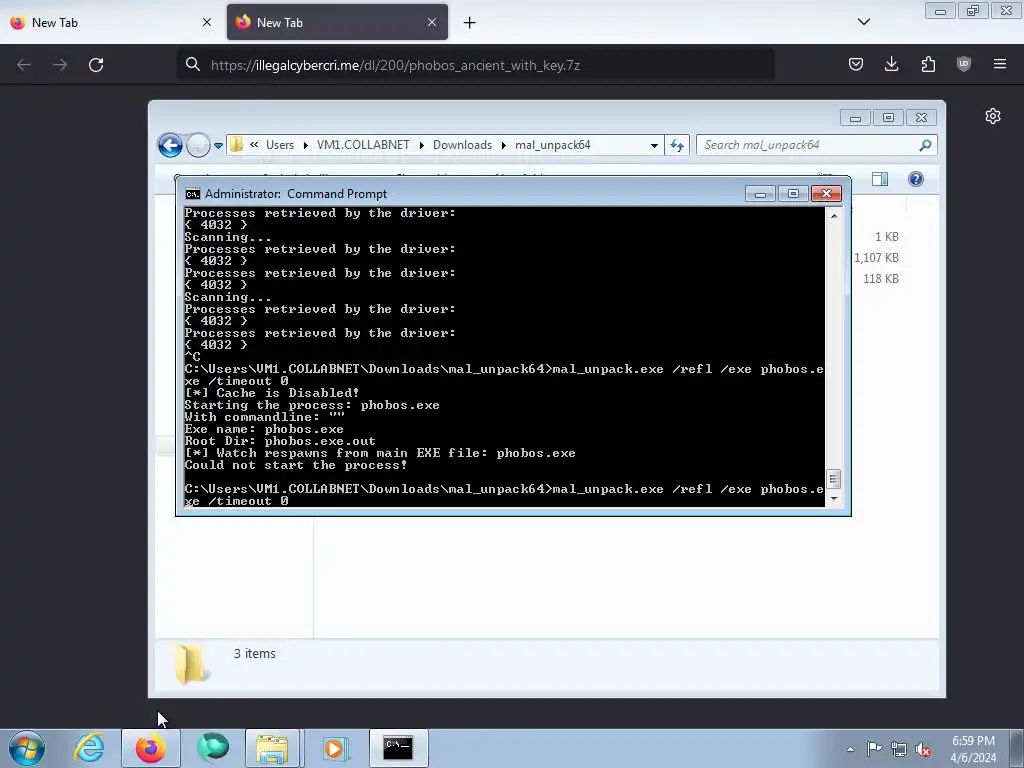Open Windows Explorer from the taskbar

272,748
